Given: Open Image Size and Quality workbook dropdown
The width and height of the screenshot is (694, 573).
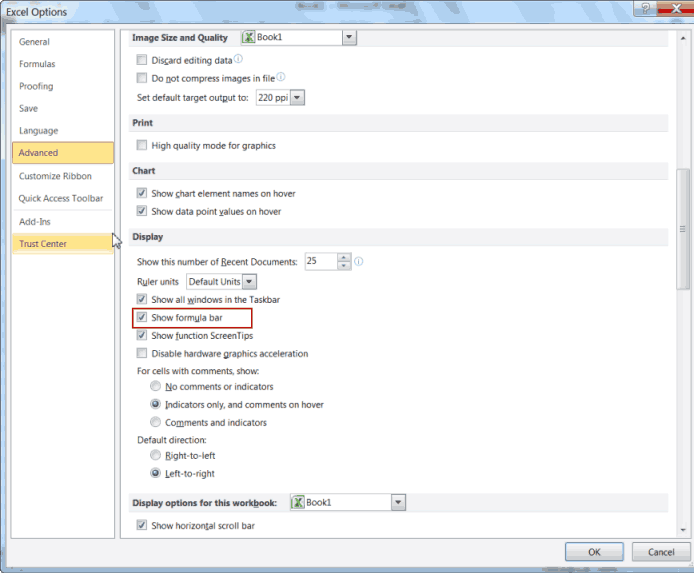Looking at the screenshot, I should [x=349, y=37].
